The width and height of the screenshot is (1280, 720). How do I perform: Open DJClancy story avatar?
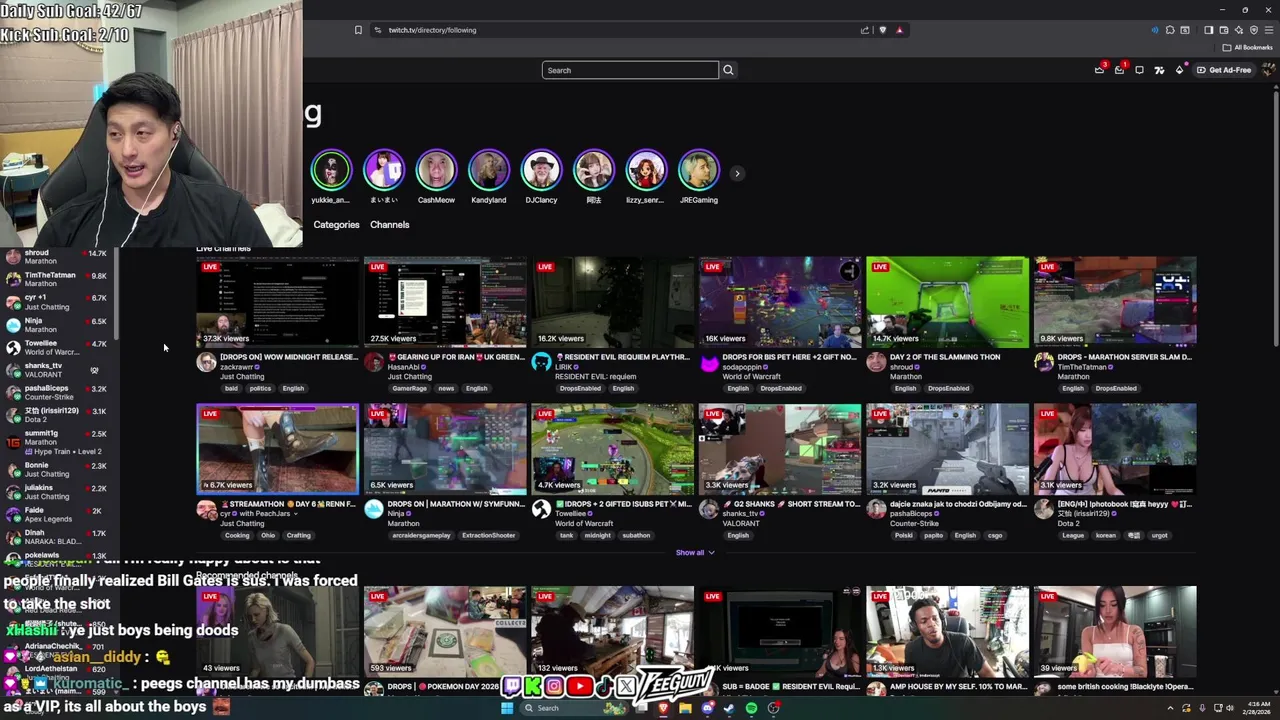[x=541, y=171]
